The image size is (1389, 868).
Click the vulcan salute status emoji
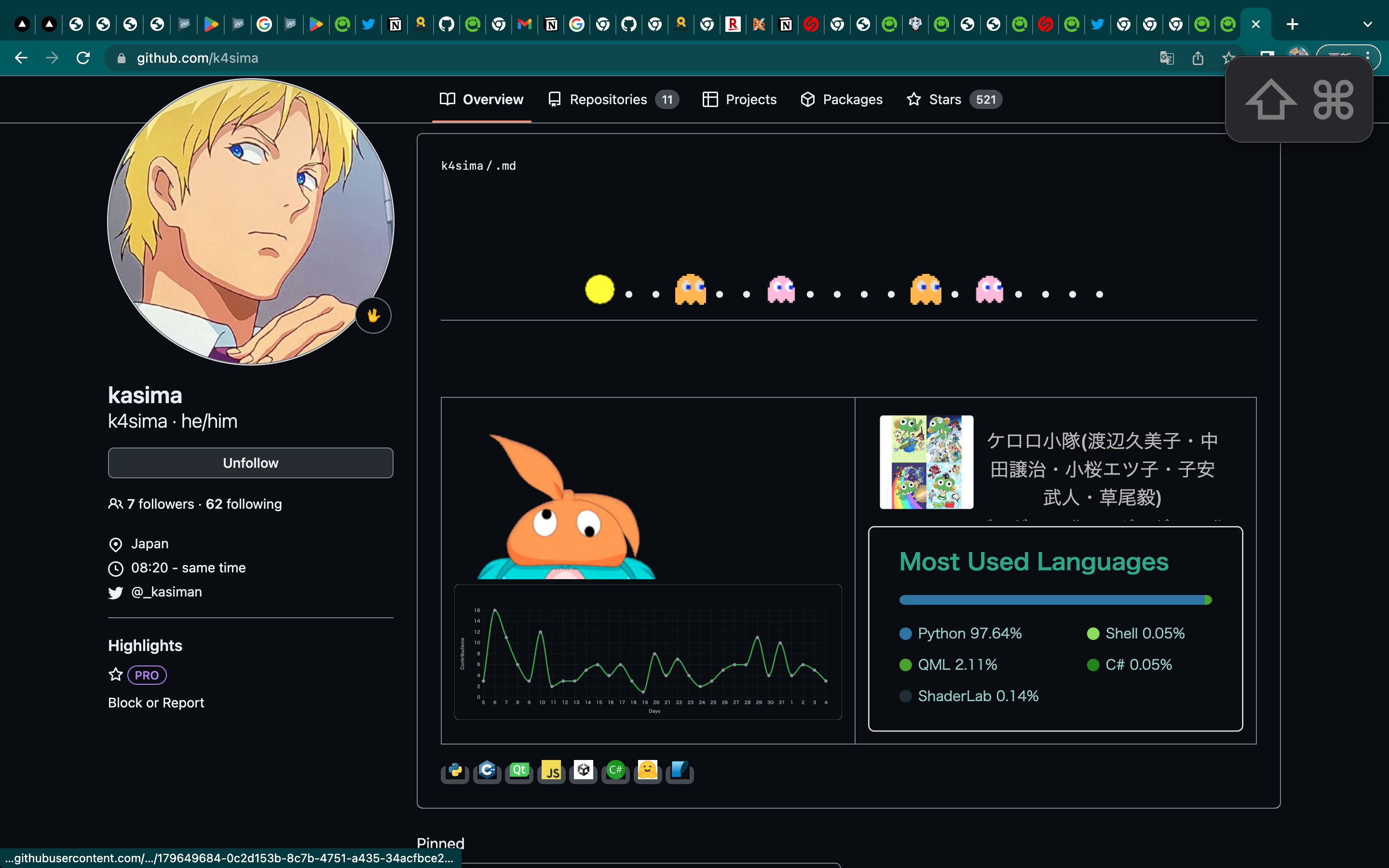click(x=374, y=315)
